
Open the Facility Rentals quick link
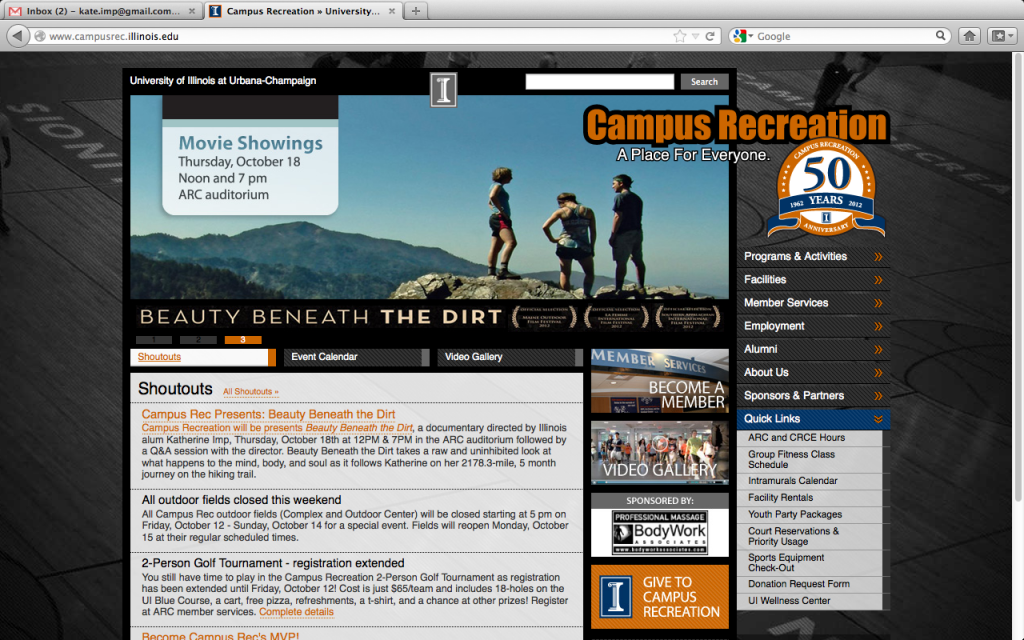(780, 498)
